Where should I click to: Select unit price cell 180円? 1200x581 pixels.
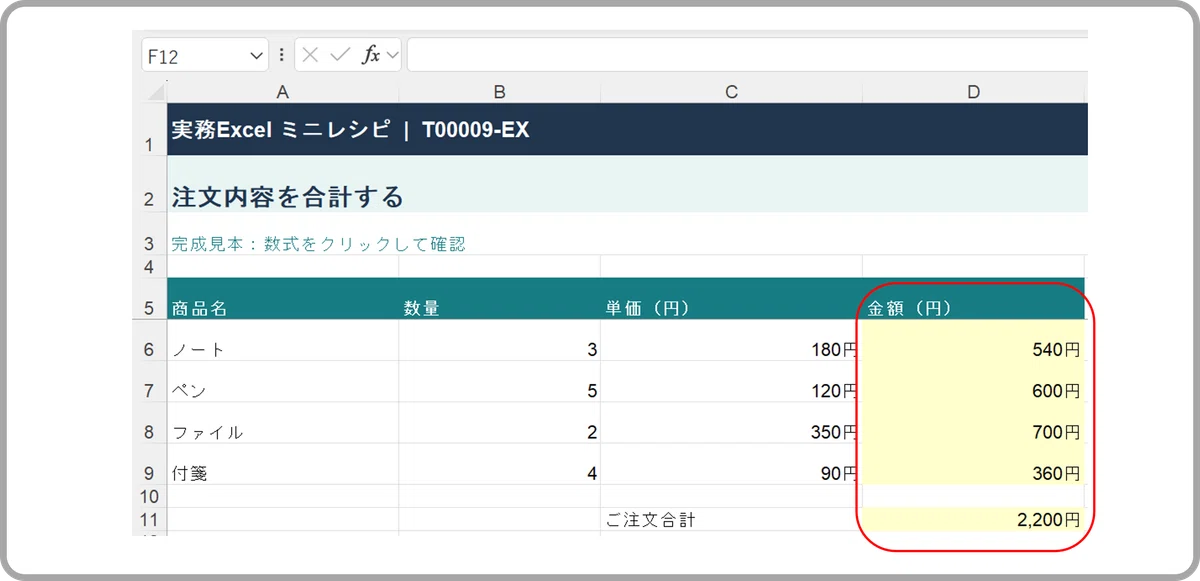click(731, 340)
